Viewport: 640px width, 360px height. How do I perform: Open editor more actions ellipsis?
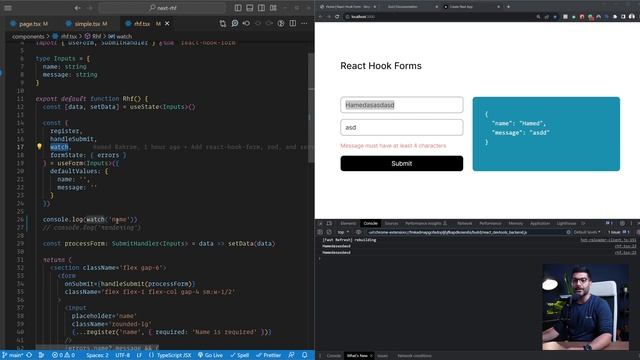pos(304,24)
